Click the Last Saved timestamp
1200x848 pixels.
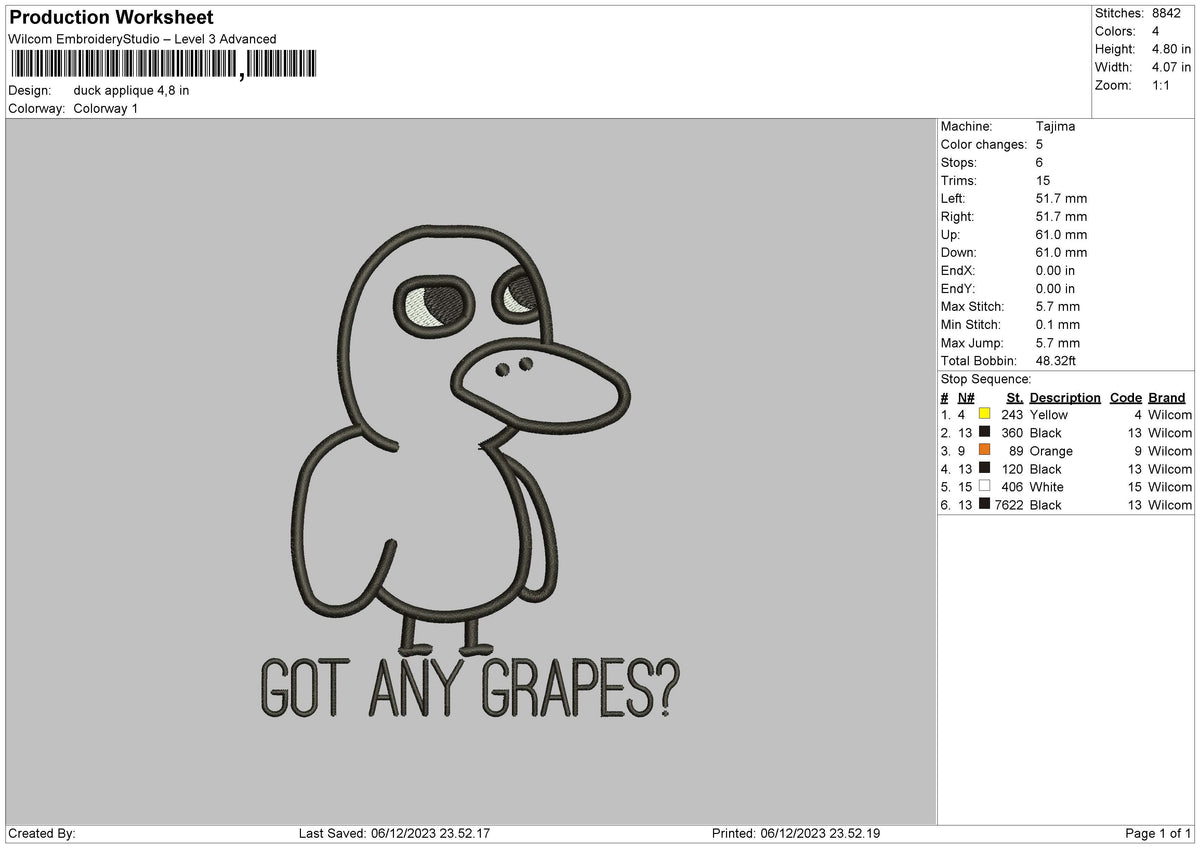pyautogui.click(x=394, y=833)
